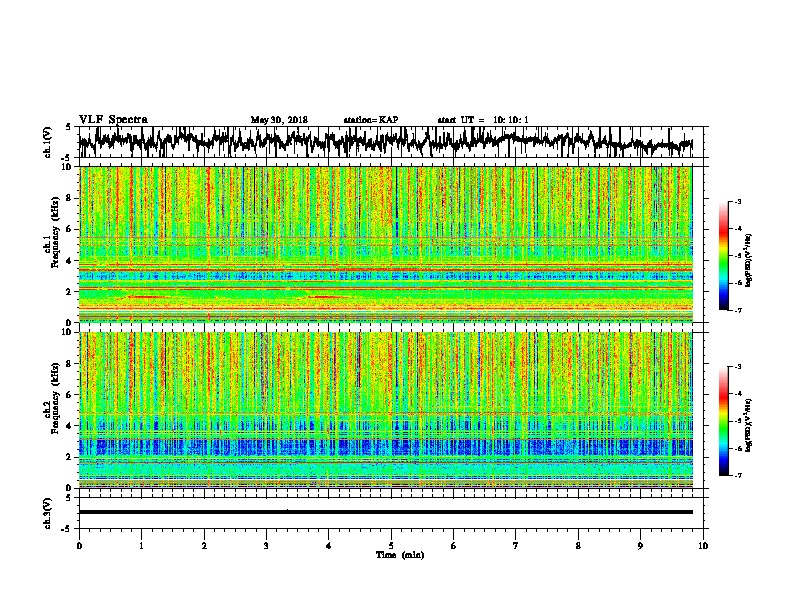Click the "Time (min)" axis label
The image size is (792, 612).
pyautogui.click(x=400, y=555)
